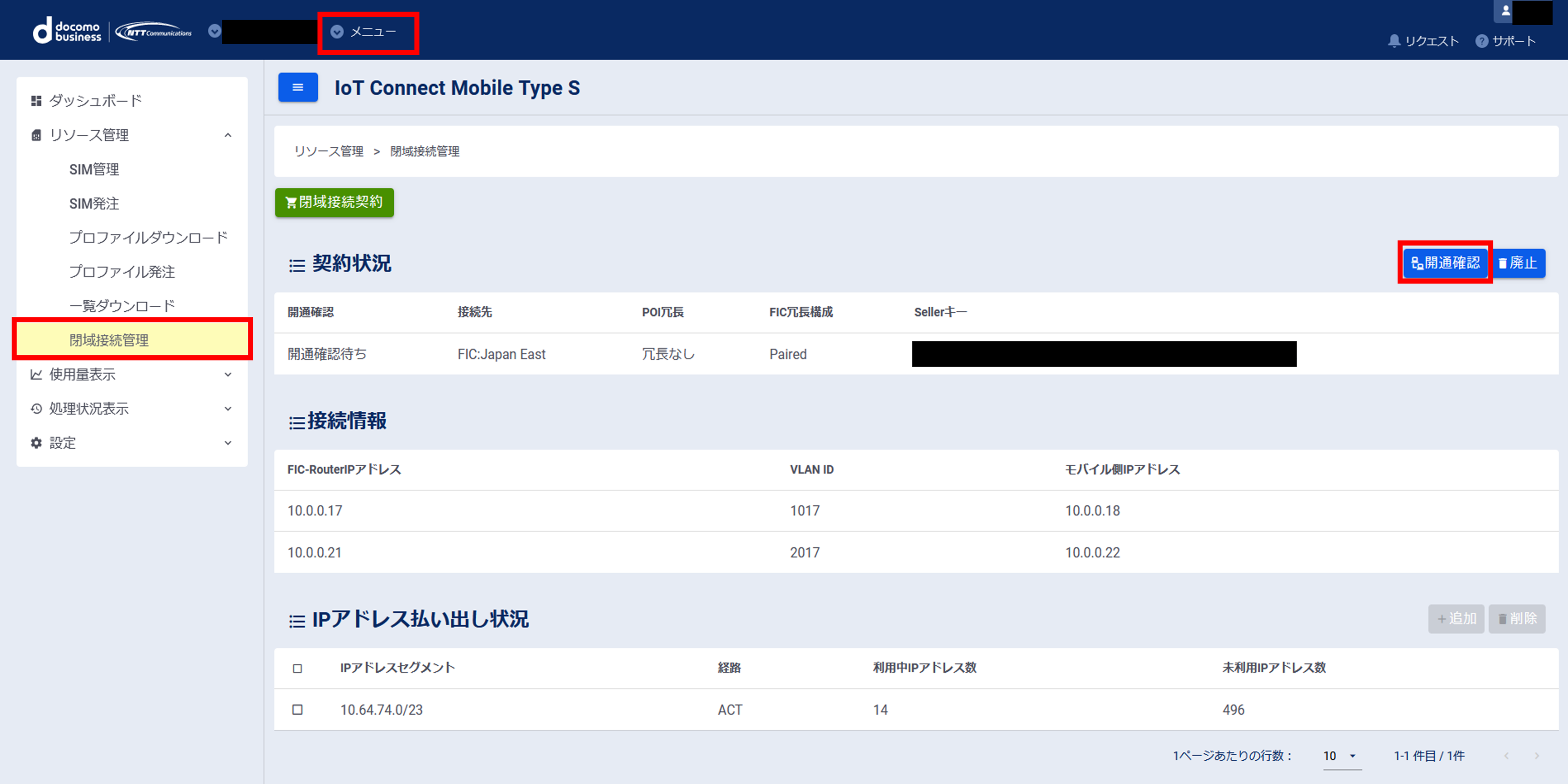Click 閉域接続管理 in the breadcrumb
Viewport: 1568px width, 784px height.
(x=425, y=151)
